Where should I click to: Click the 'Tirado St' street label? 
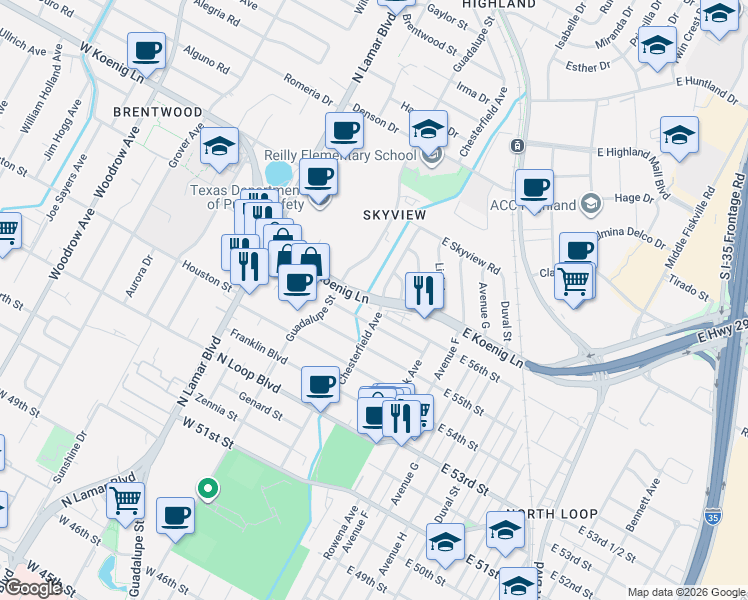tap(688, 288)
